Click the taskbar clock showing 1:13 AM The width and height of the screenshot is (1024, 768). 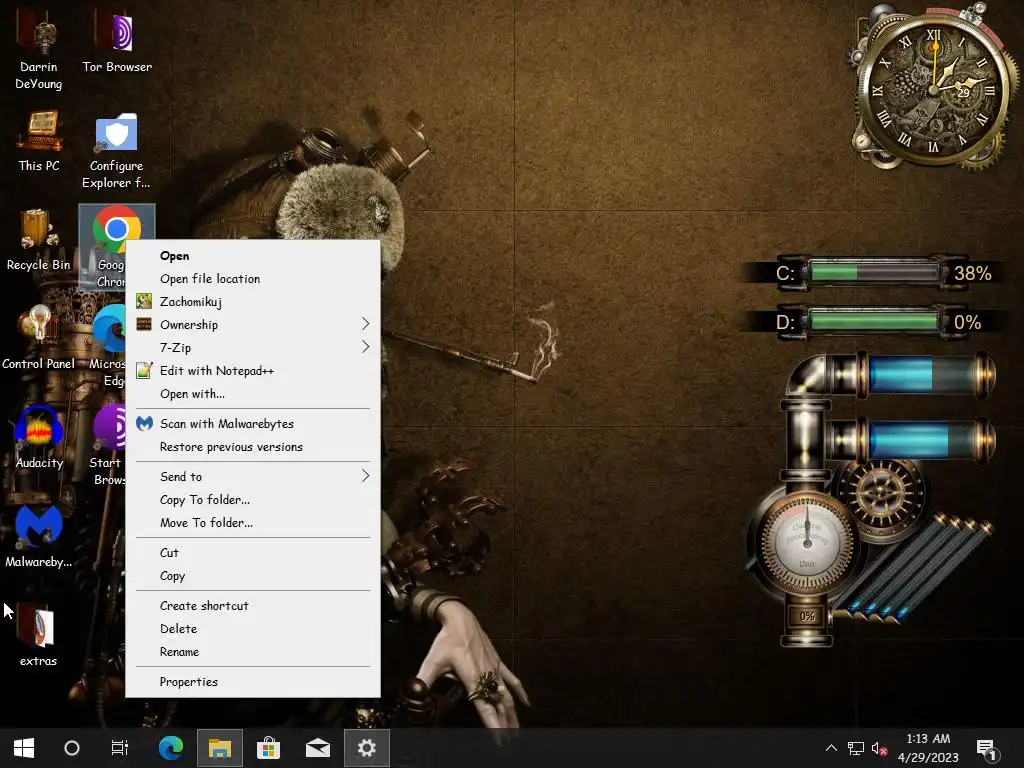(x=928, y=748)
